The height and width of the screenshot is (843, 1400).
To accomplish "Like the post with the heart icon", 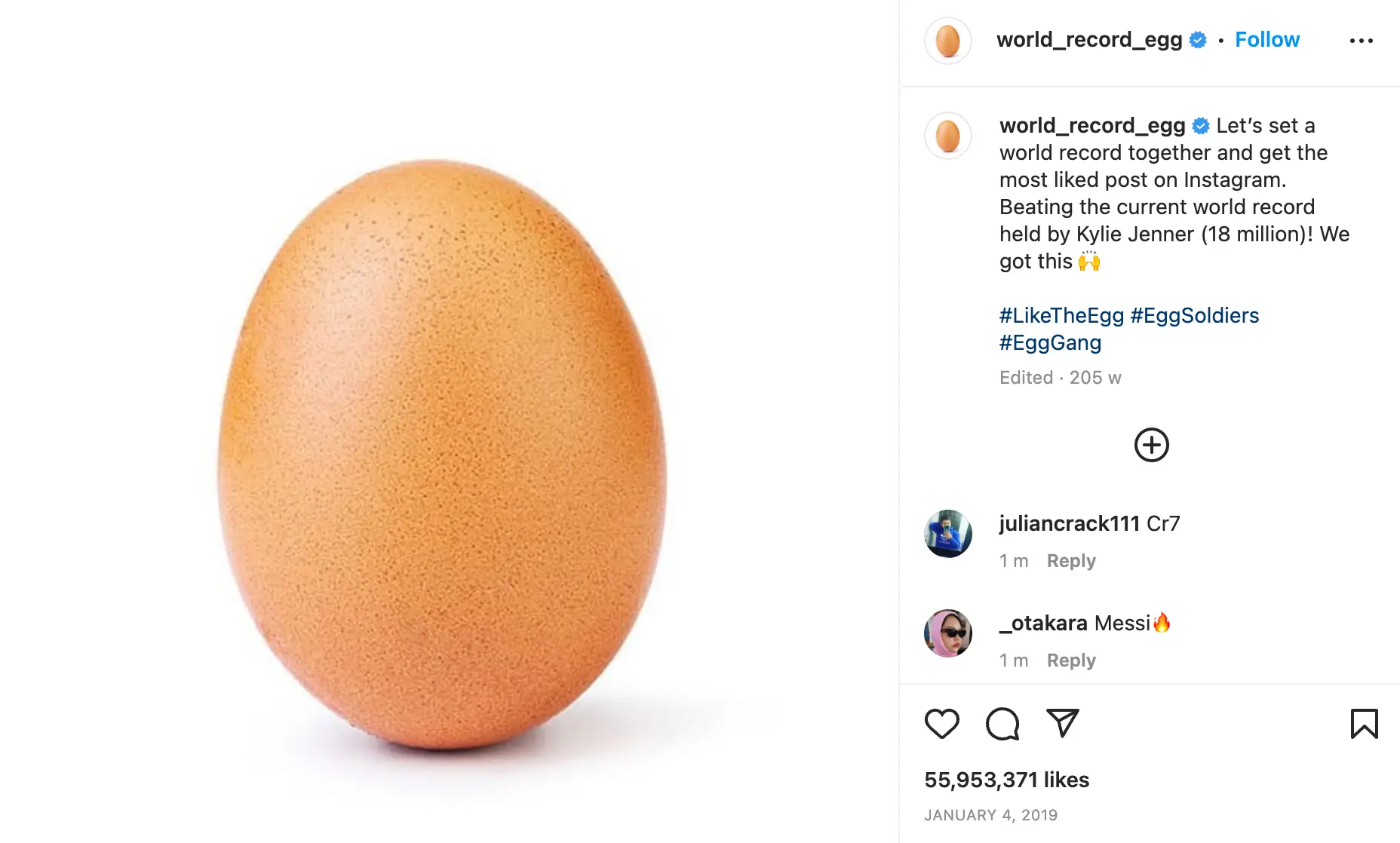I will tap(941, 724).
